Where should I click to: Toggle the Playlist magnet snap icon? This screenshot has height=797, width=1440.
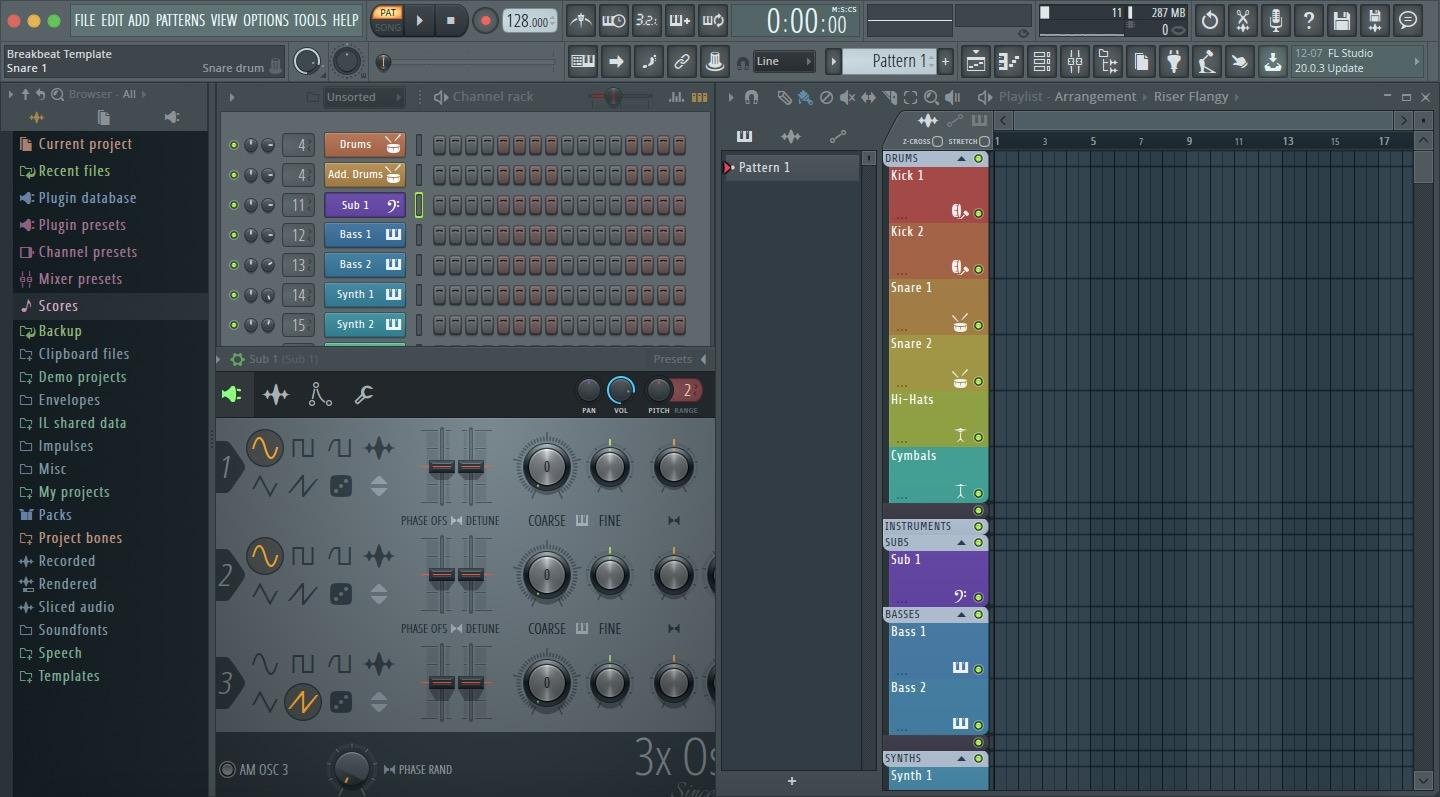click(x=752, y=97)
